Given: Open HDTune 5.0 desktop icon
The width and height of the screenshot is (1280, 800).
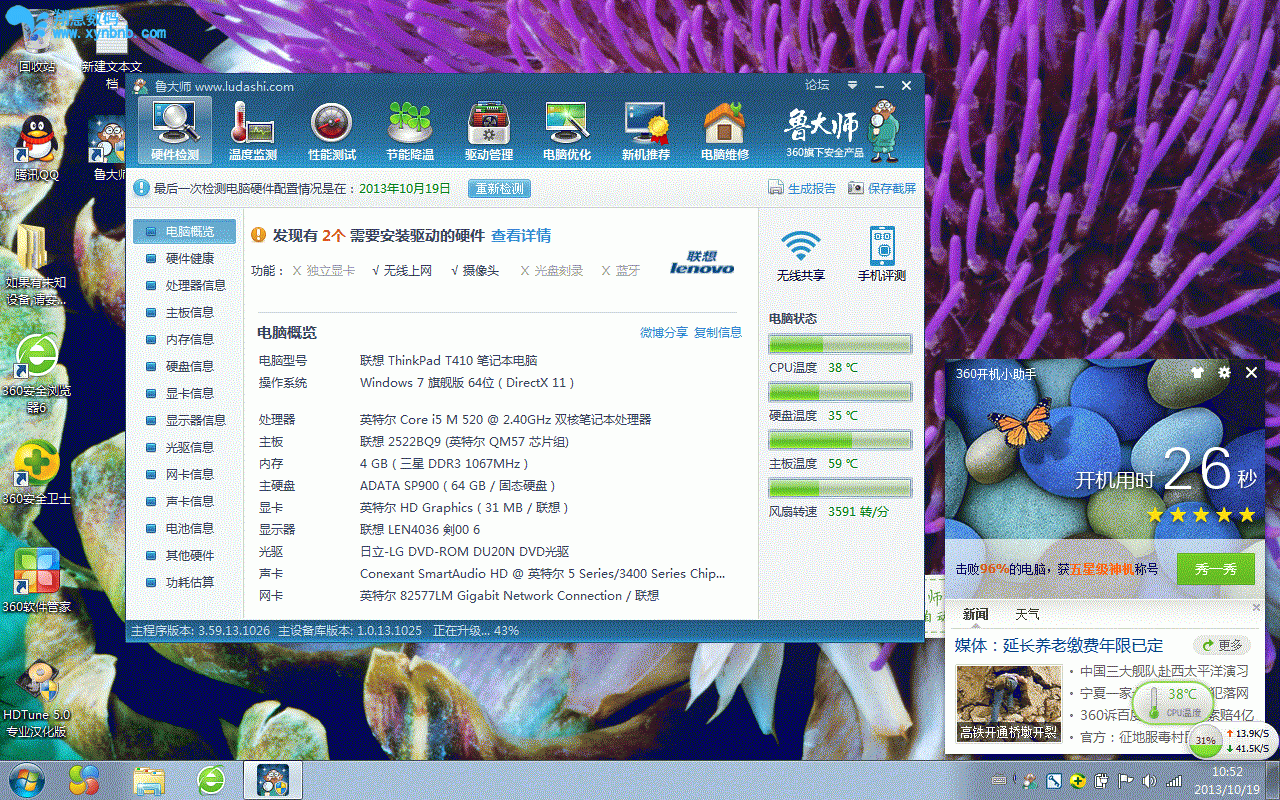Looking at the screenshot, I should point(37,699).
